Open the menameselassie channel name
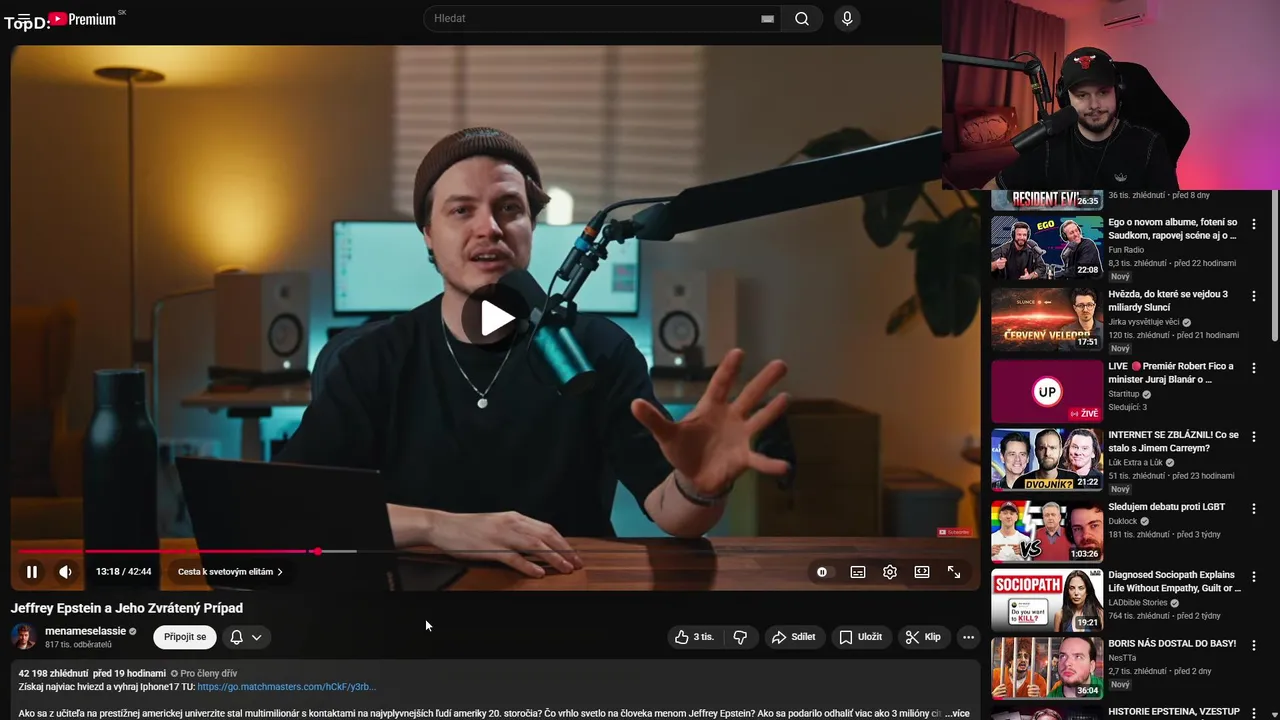 tap(85, 631)
